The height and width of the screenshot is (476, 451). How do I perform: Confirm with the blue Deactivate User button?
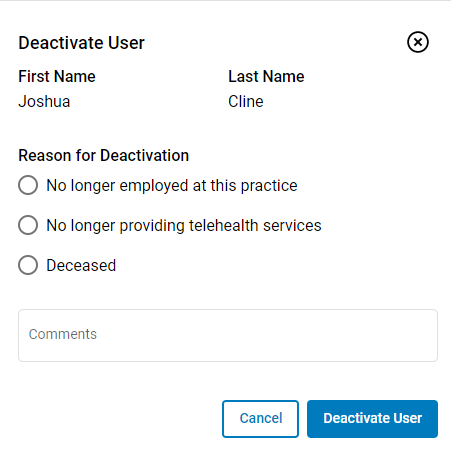pos(372,419)
